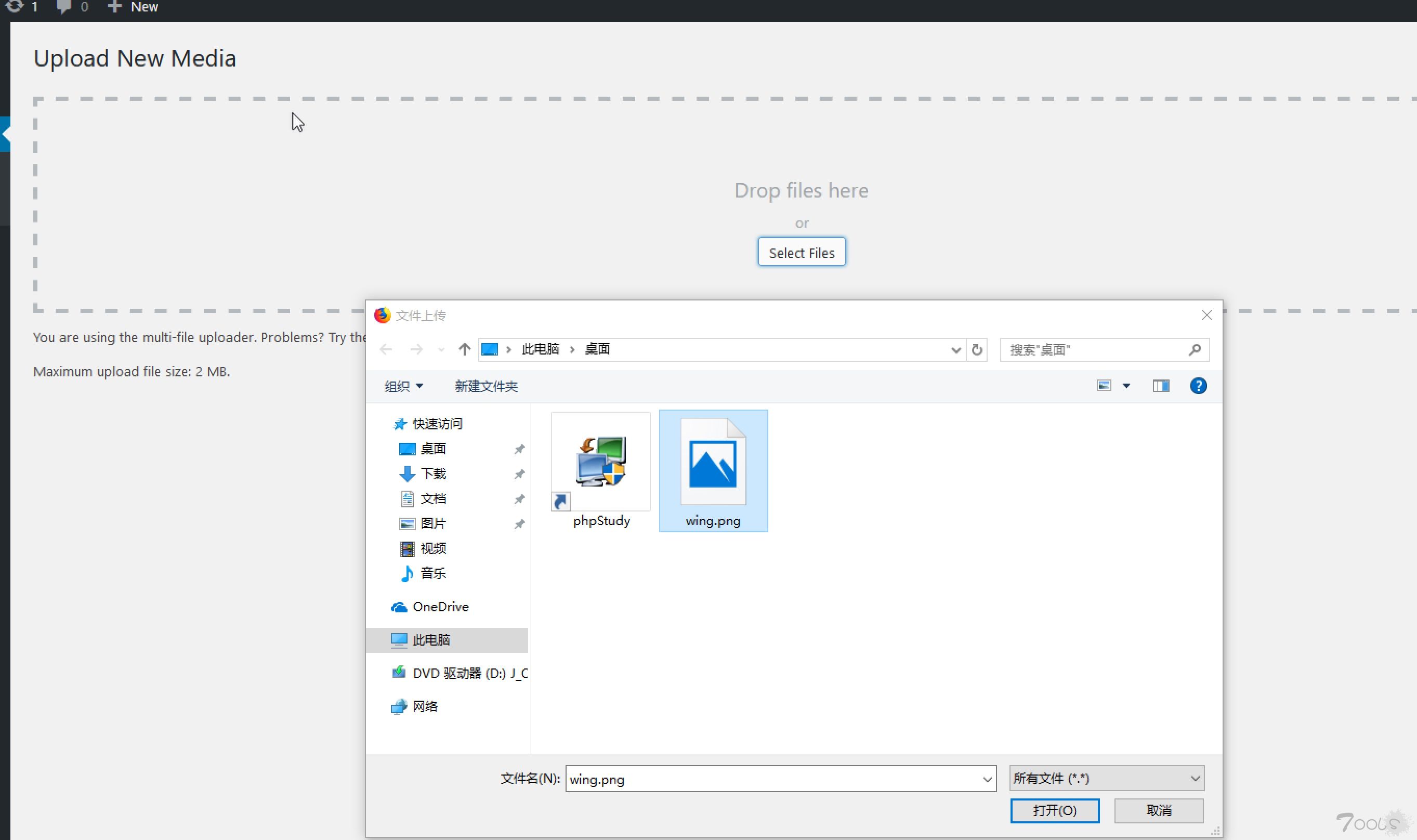Click the OneDrive cloud icon

pyautogui.click(x=399, y=607)
